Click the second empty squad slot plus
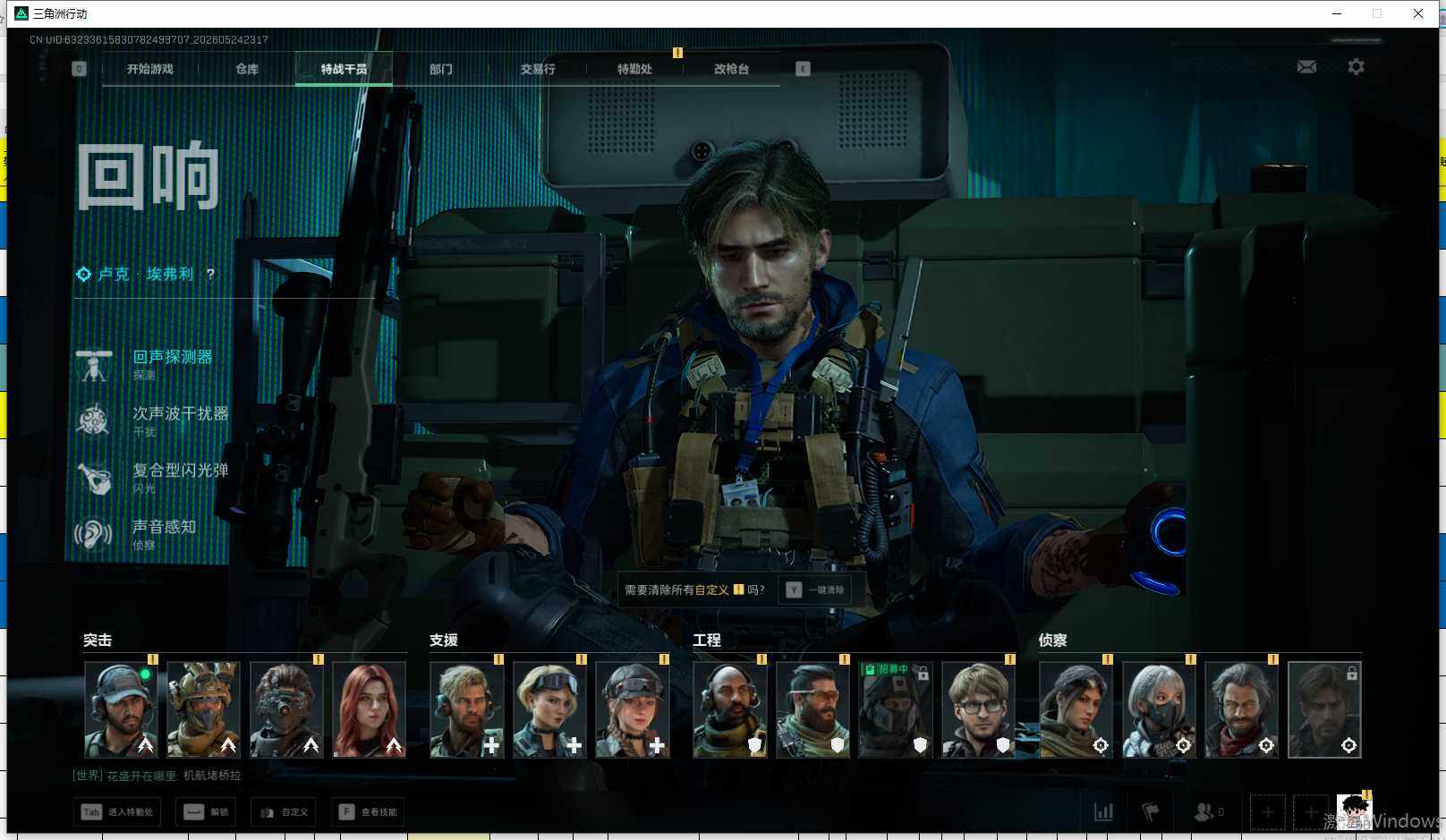1446x840 pixels. [1310, 812]
